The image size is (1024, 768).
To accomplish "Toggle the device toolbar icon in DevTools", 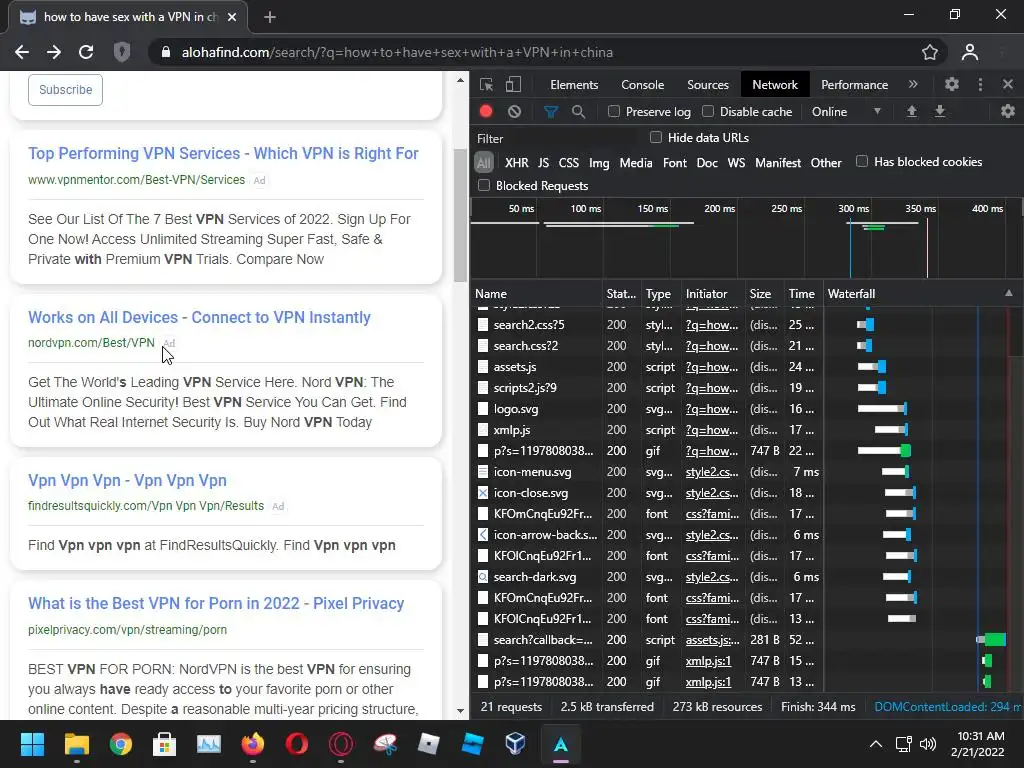I will coord(513,84).
